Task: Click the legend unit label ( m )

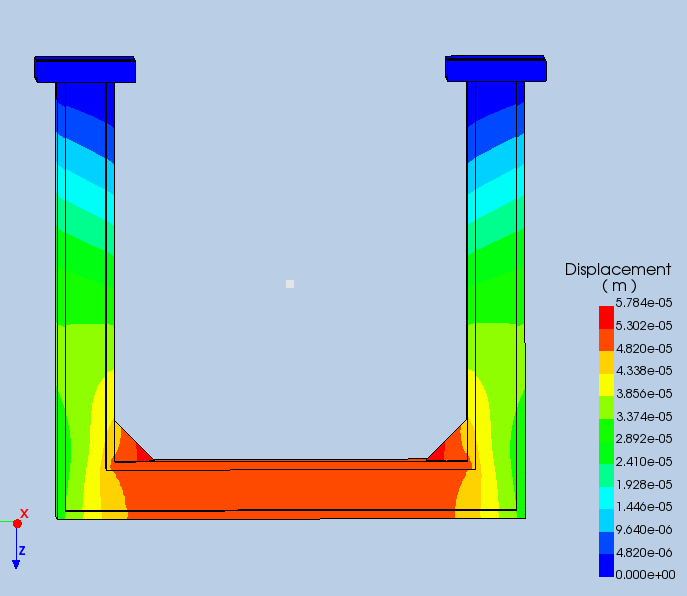Action: [x=619, y=286]
